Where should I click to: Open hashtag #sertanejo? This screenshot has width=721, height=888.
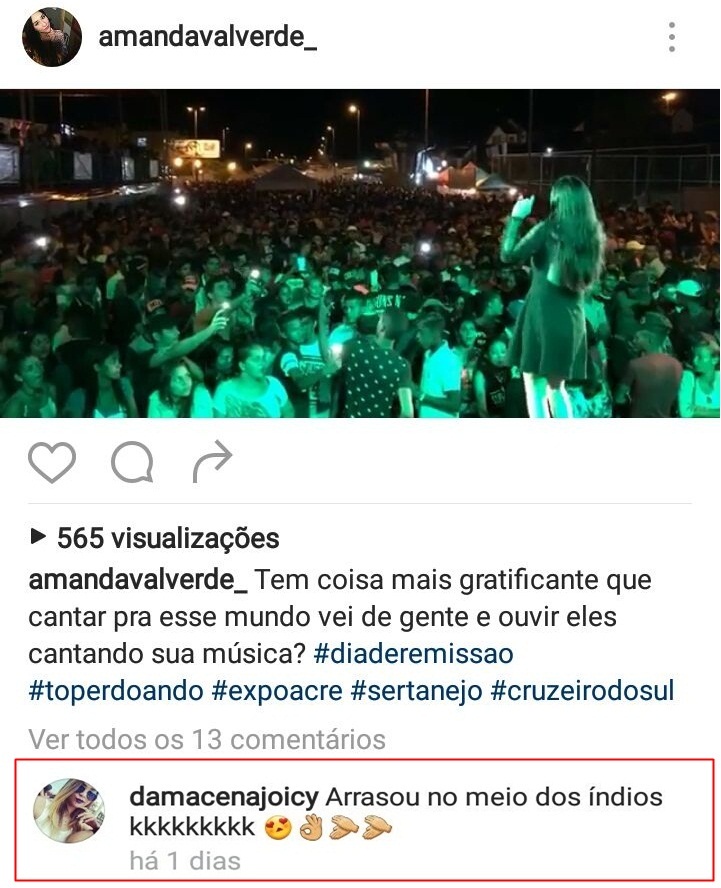417,691
